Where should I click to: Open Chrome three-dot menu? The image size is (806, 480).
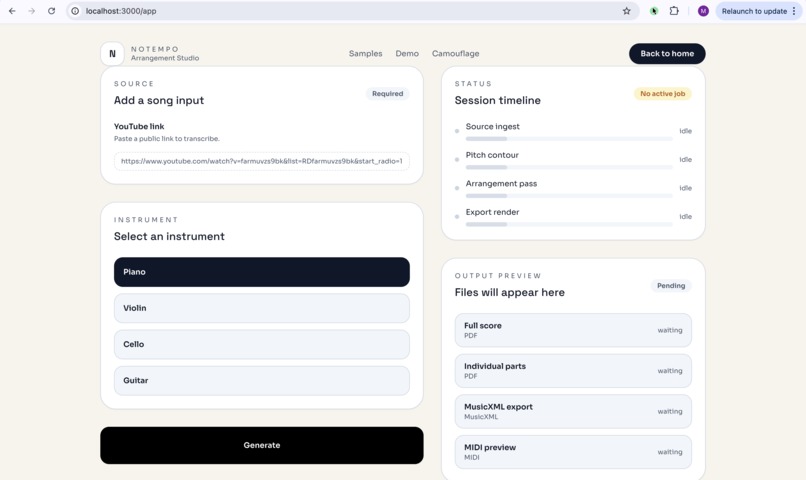pos(794,11)
